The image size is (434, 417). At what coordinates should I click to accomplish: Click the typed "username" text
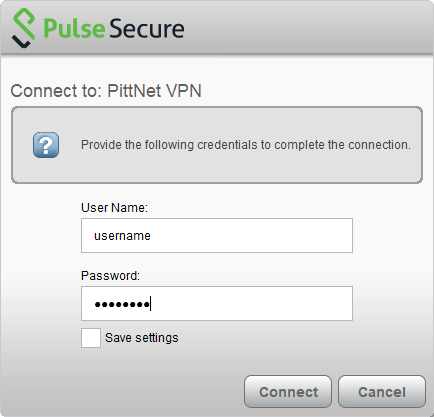122,236
